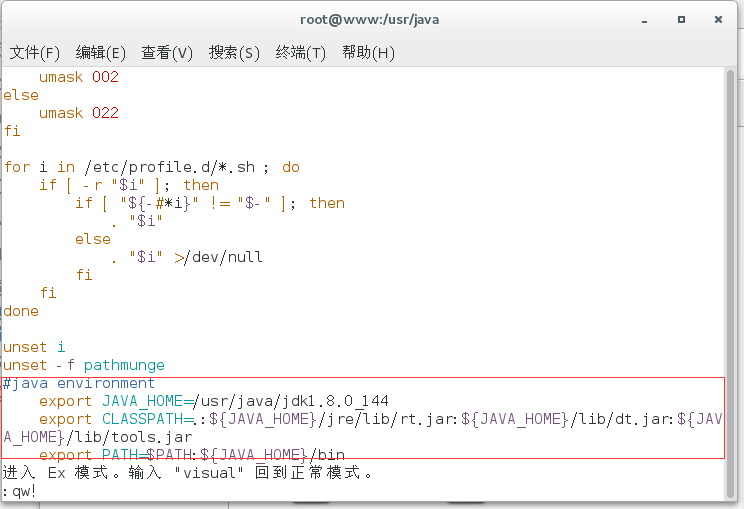
Task: Open the 查看(V) menu
Action: pos(167,52)
